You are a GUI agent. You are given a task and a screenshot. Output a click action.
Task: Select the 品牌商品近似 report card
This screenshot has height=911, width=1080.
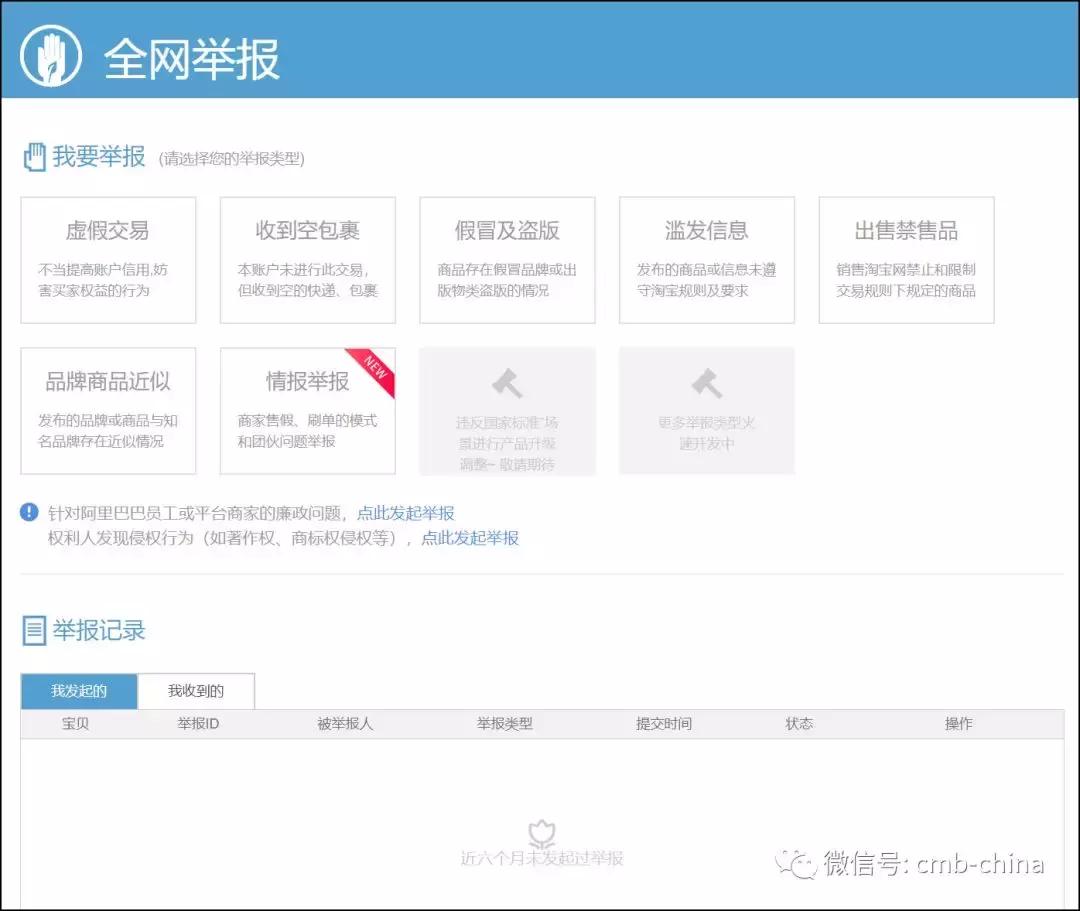pos(108,410)
